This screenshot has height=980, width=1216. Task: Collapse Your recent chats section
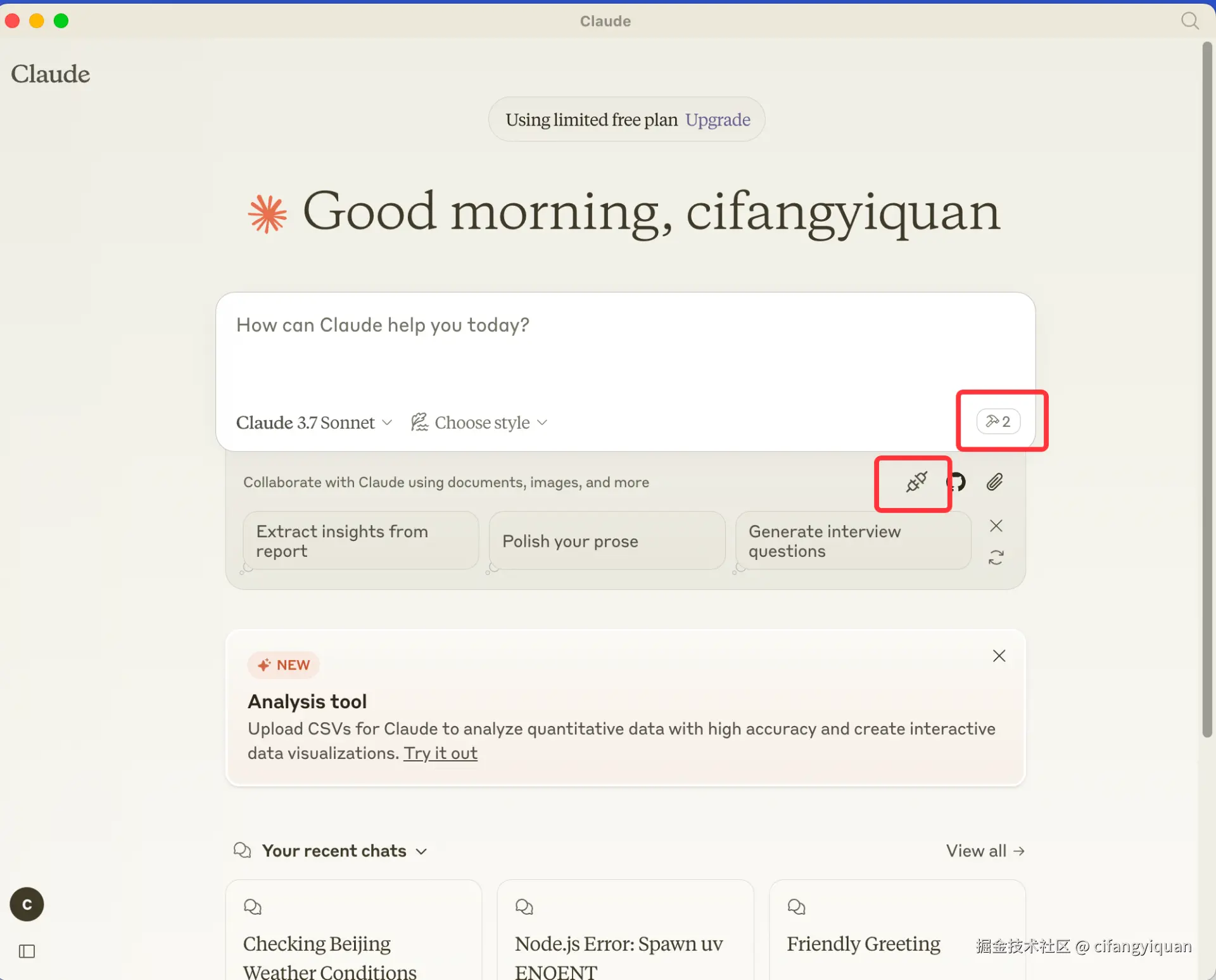(x=421, y=851)
